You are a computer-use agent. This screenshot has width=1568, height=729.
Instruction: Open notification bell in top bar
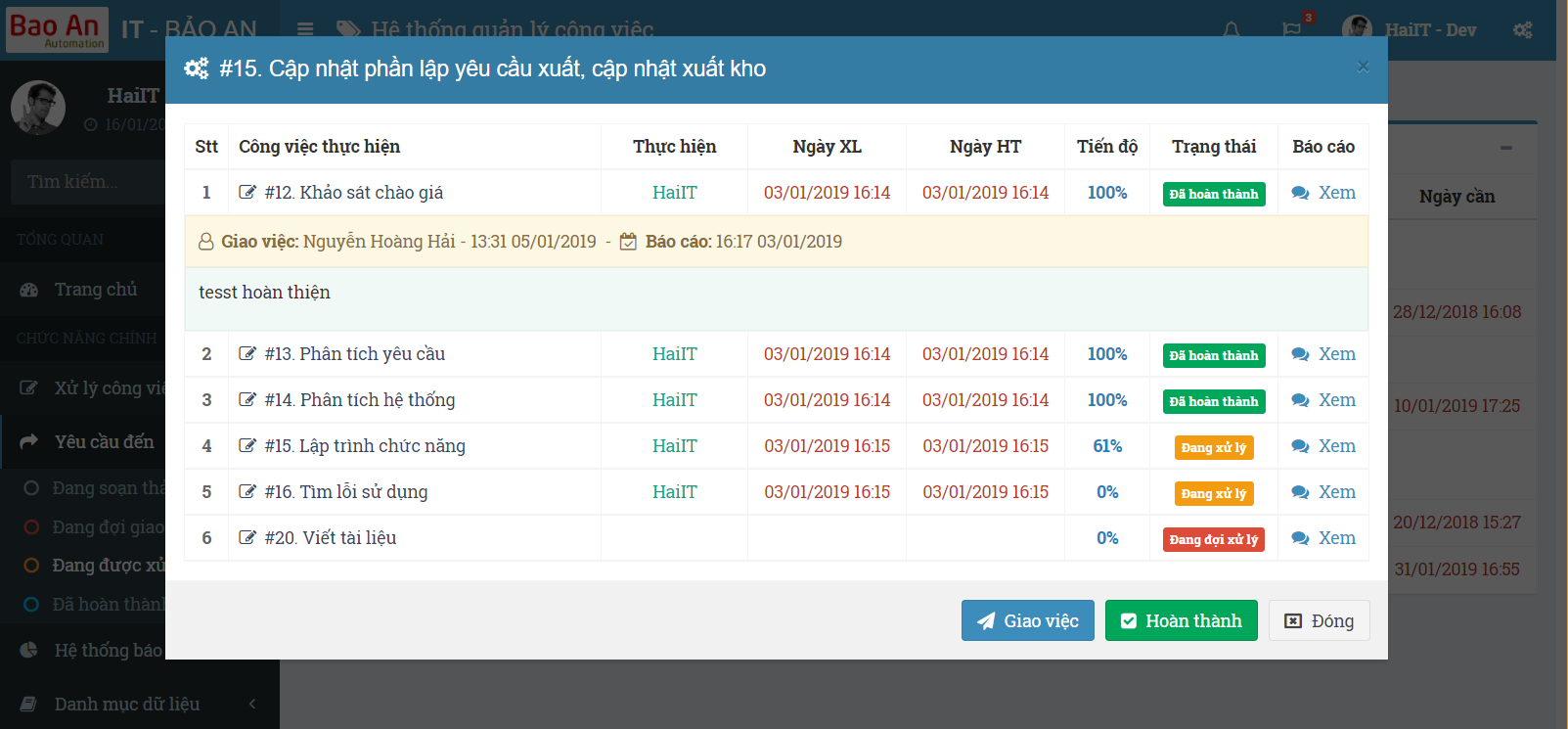tap(1232, 30)
